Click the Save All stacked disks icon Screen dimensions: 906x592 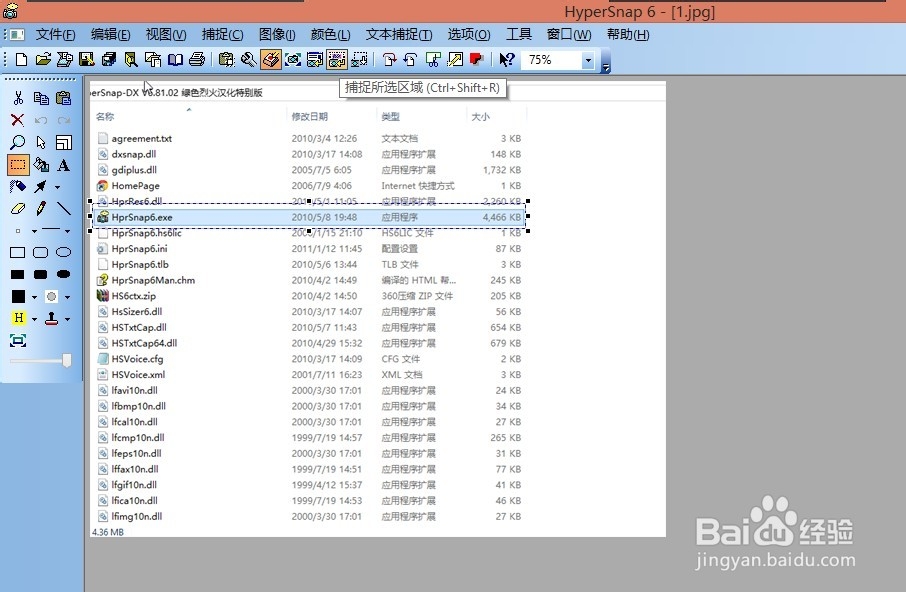coord(109,59)
